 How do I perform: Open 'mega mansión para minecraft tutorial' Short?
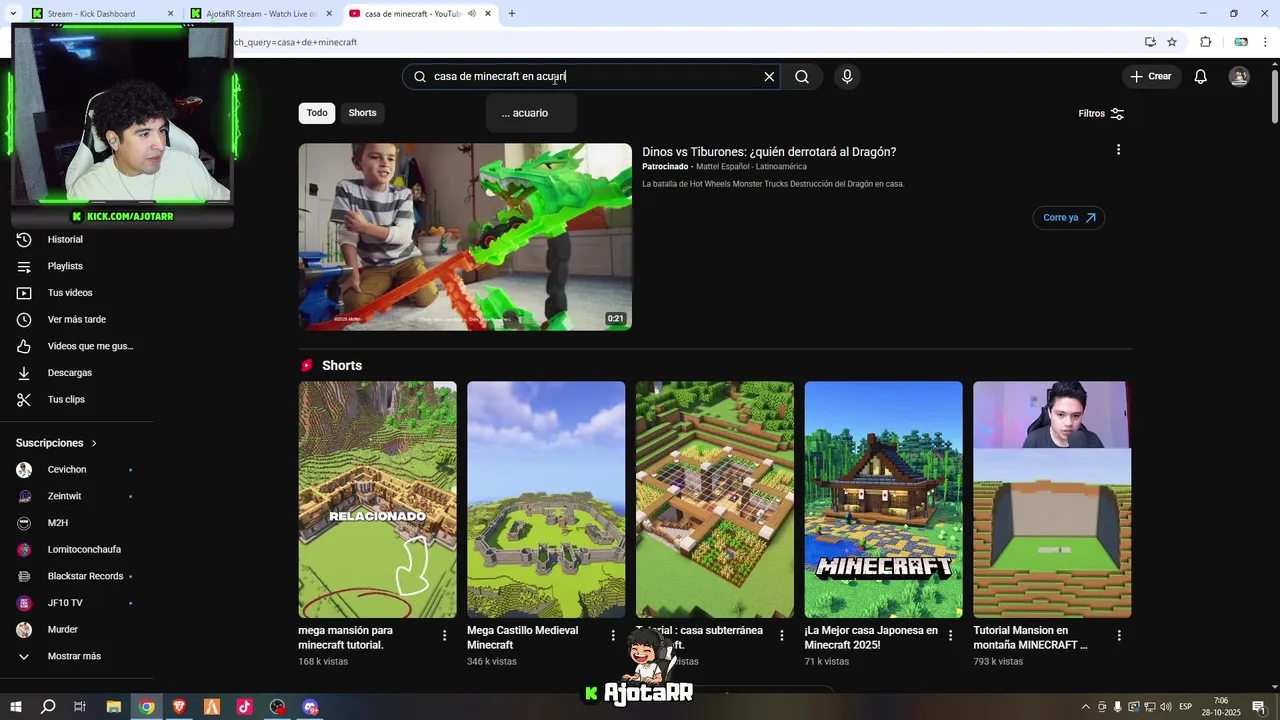377,499
